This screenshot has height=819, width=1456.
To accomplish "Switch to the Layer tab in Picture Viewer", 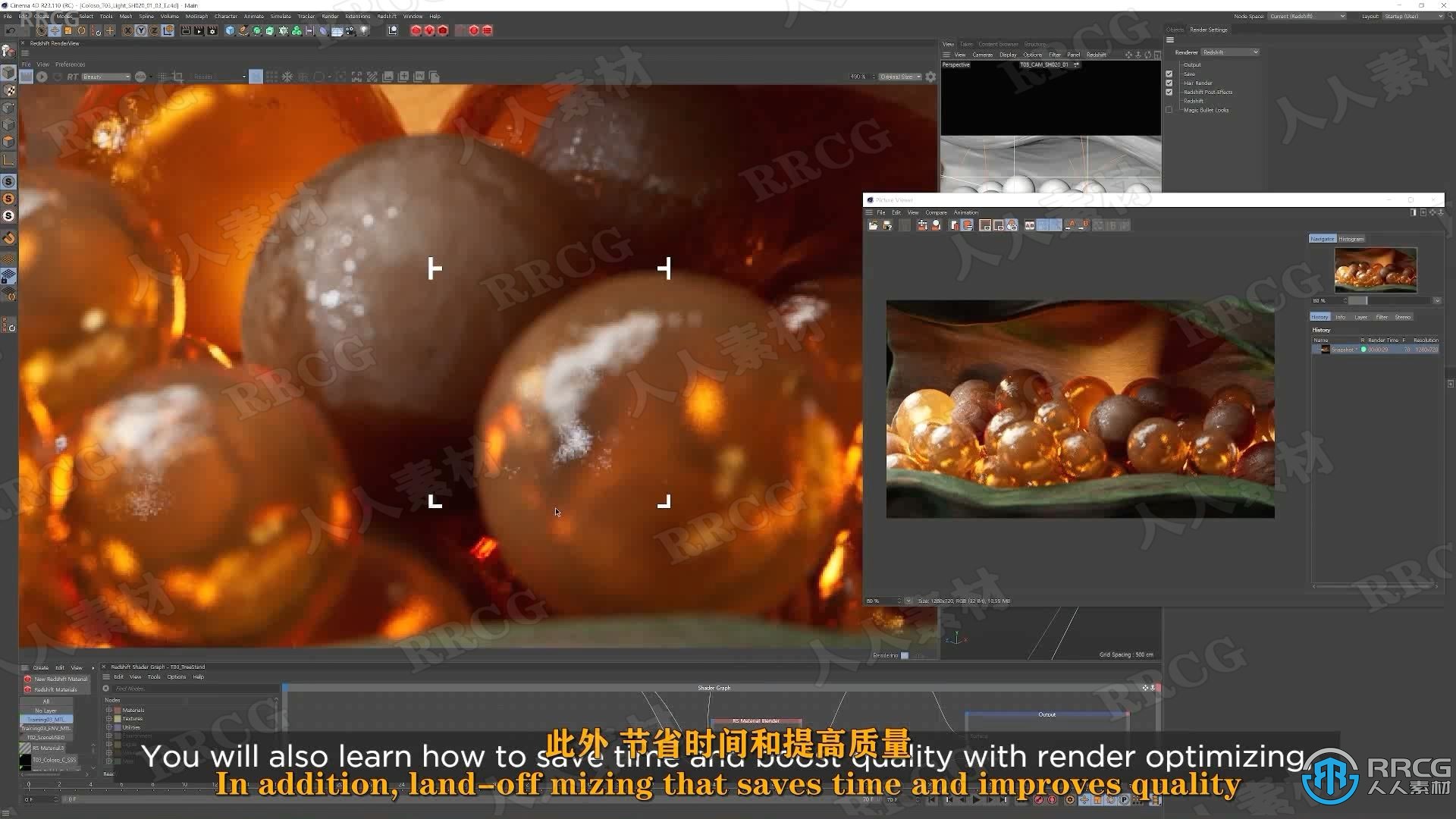I will coord(1361,317).
